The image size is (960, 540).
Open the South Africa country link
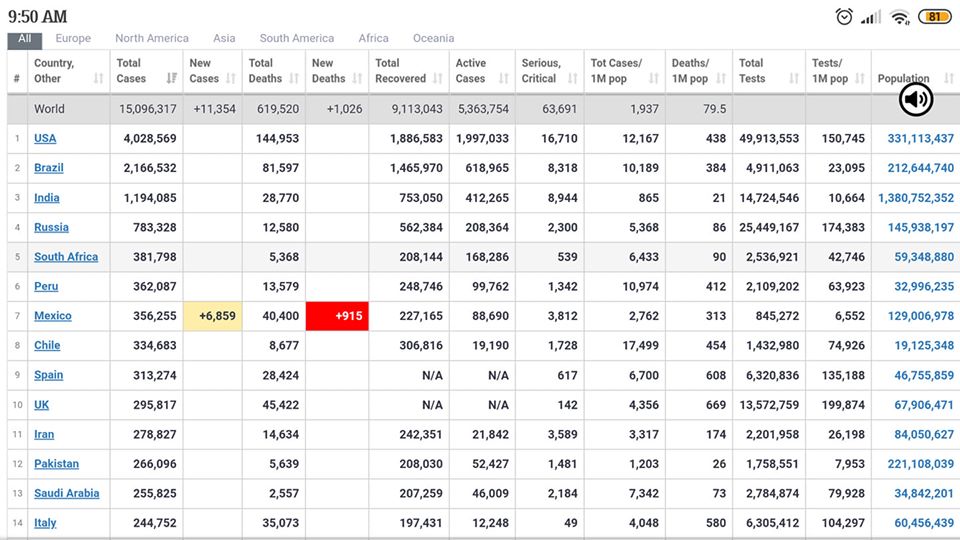[x=66, y=257]
